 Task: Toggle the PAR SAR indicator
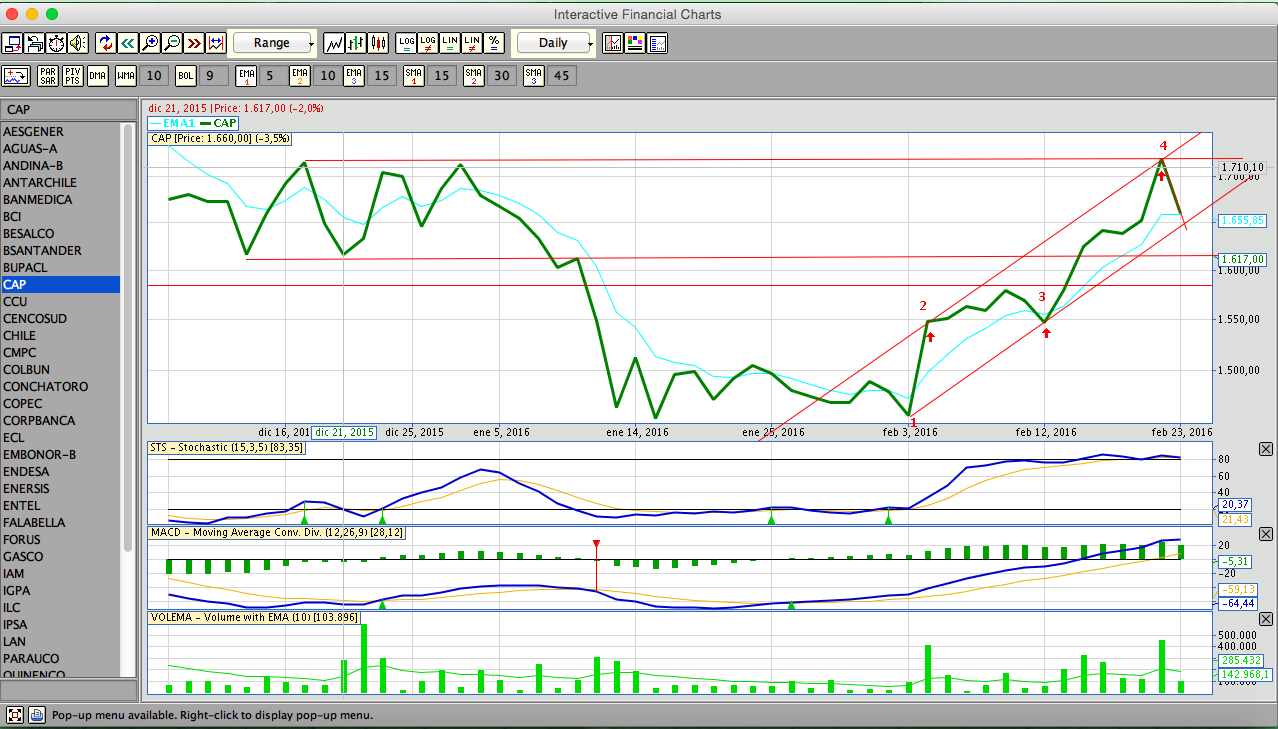click(x=47, y=76)
